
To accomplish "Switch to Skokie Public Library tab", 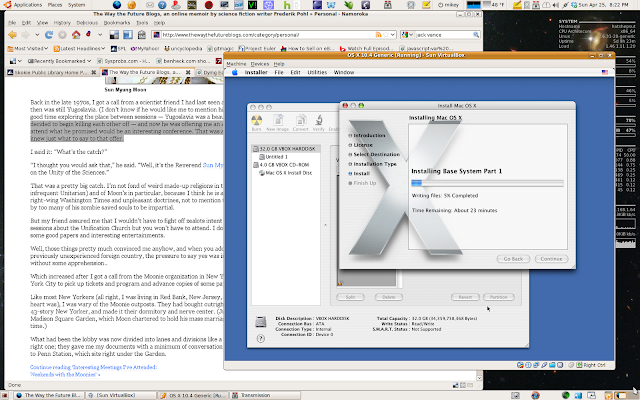I will (x=51, y=72).
